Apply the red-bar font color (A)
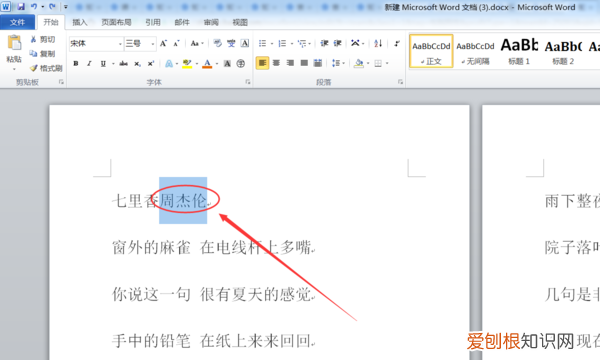 207,64
